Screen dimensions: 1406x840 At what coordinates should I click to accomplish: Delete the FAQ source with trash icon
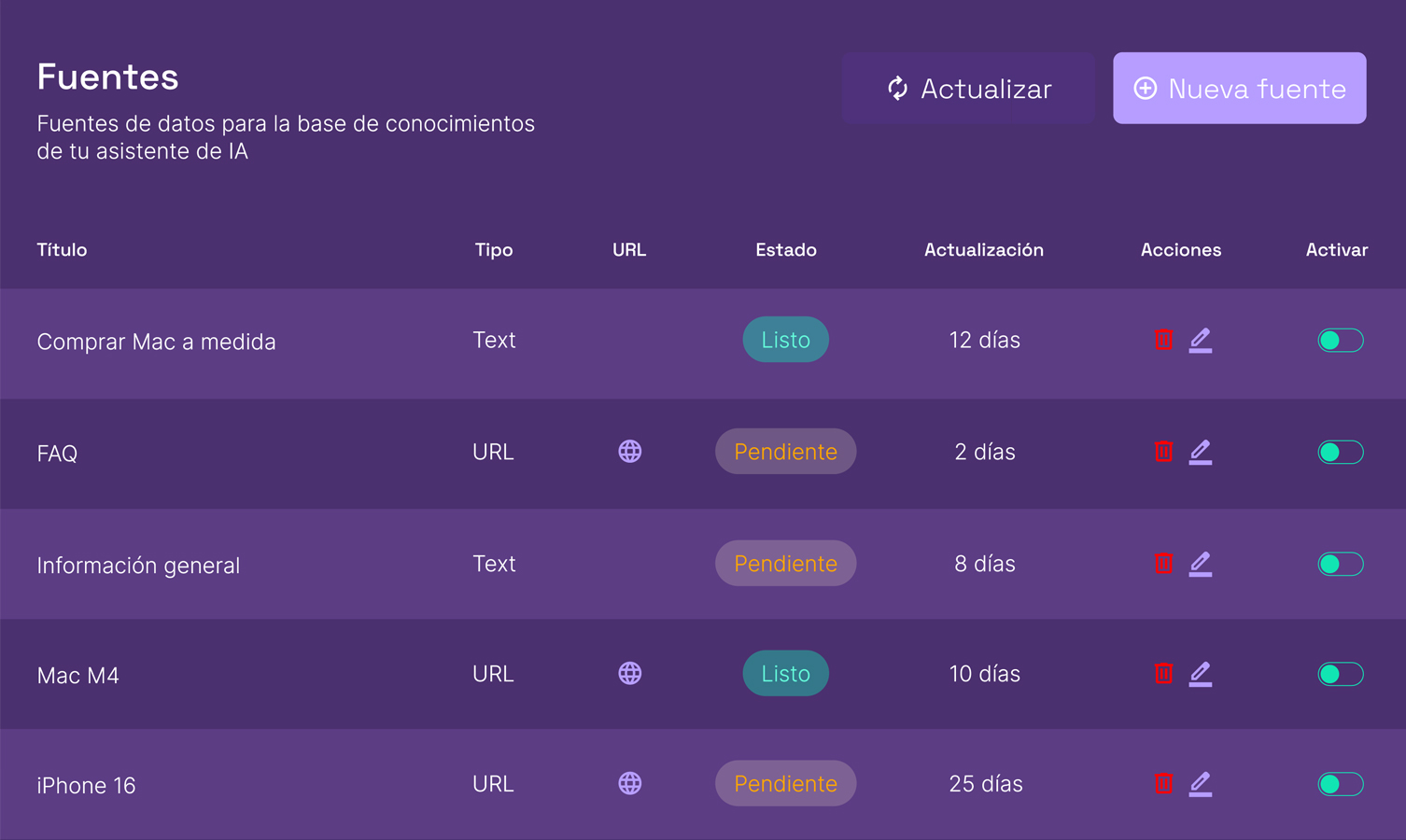pos(1163,452)
